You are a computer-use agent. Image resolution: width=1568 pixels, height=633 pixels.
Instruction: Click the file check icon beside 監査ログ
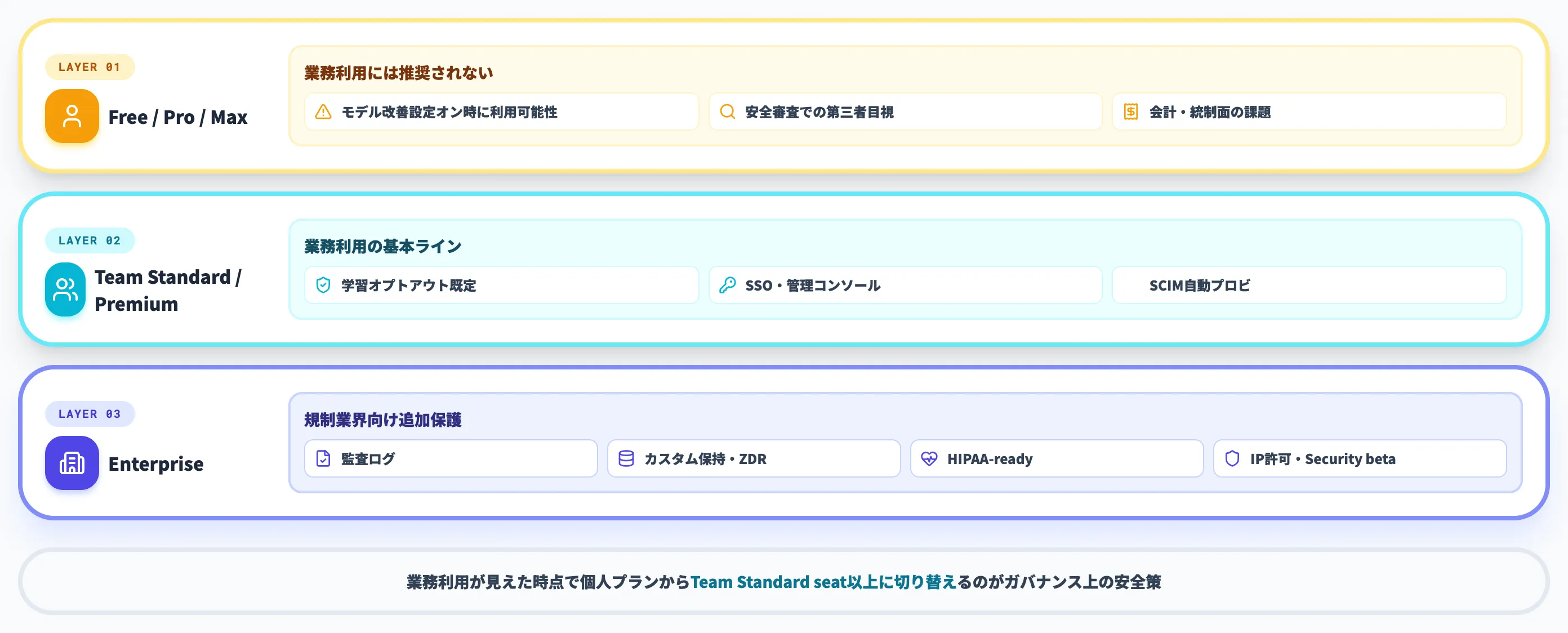323,458
